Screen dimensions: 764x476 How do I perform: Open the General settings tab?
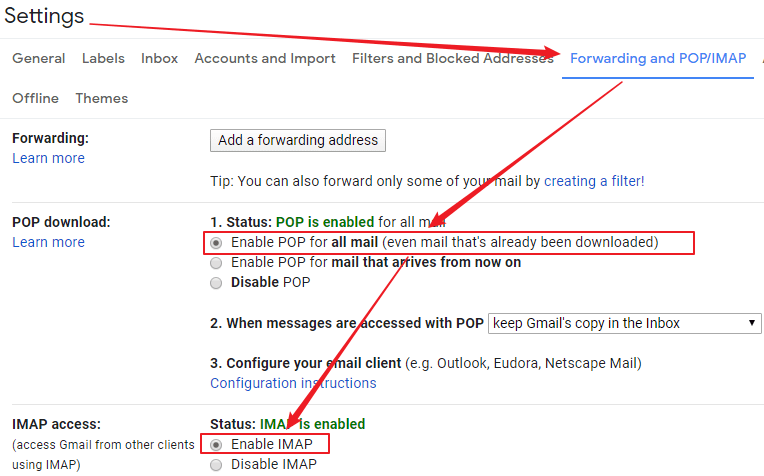(x=39, y=59)
